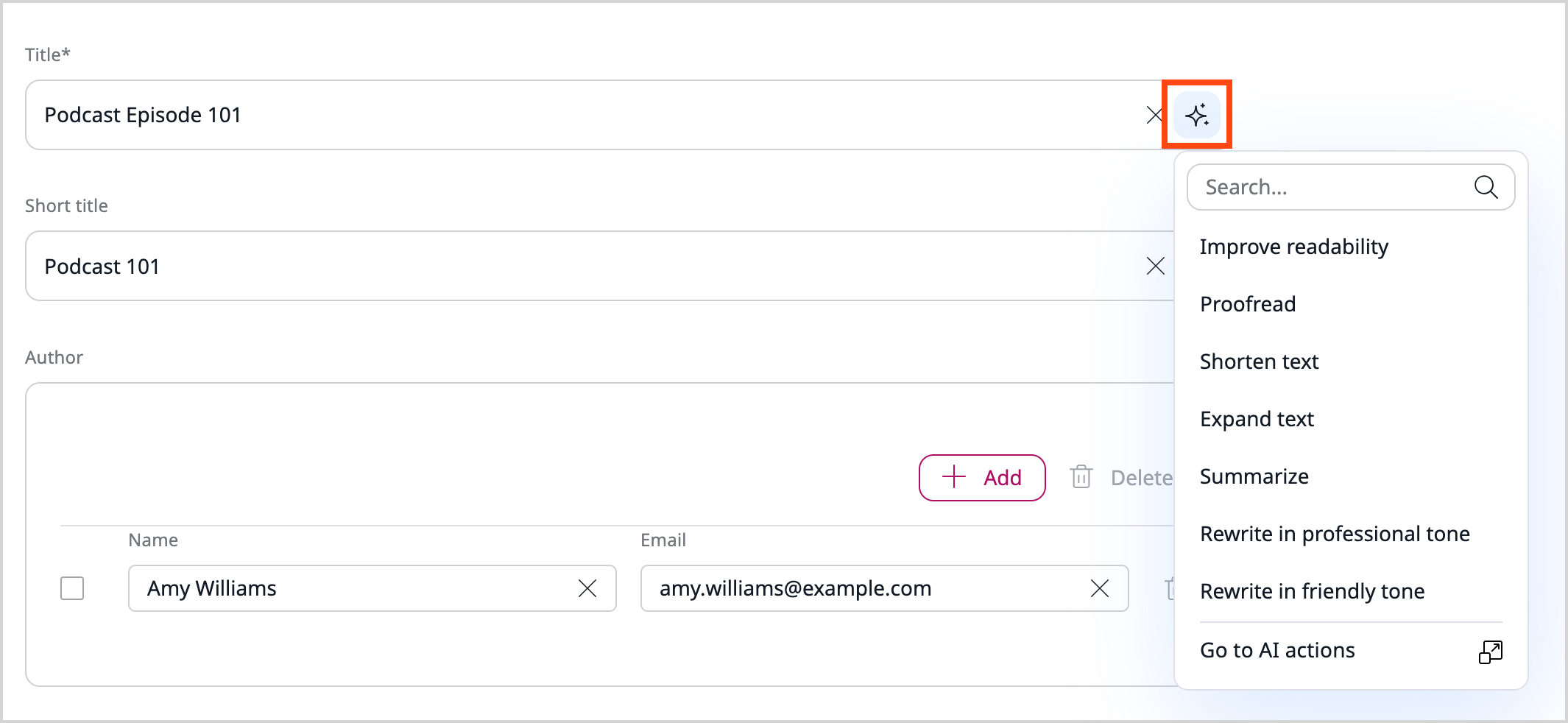The height and width of the screenshot is (723, 1568).
Task: Click the AI assistant sparkle icon beside Title
Action: coord(1196,114)
